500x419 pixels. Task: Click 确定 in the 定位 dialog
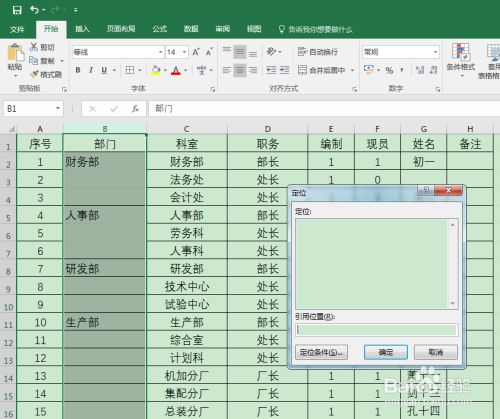click(386, 352)
